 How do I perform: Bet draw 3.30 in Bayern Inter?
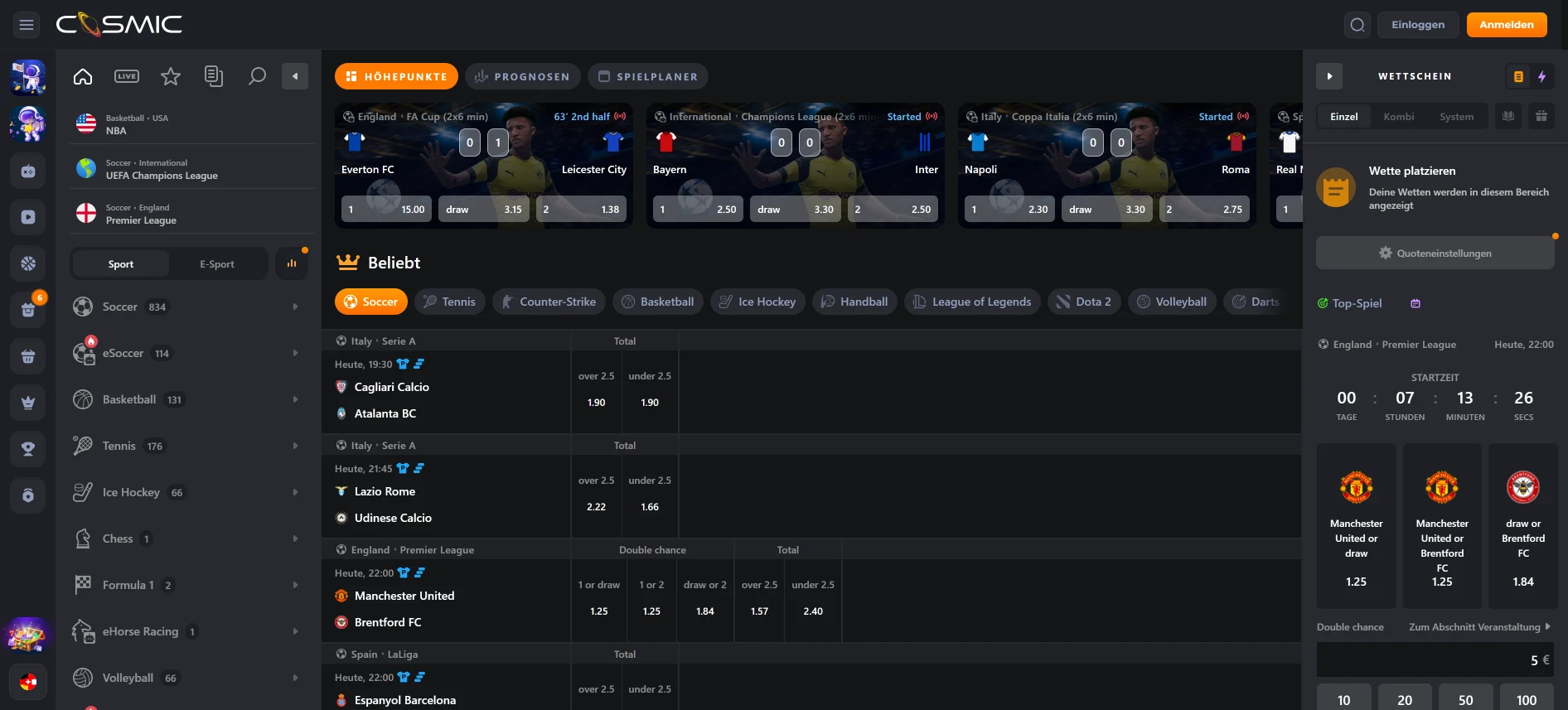coord(796,209)
